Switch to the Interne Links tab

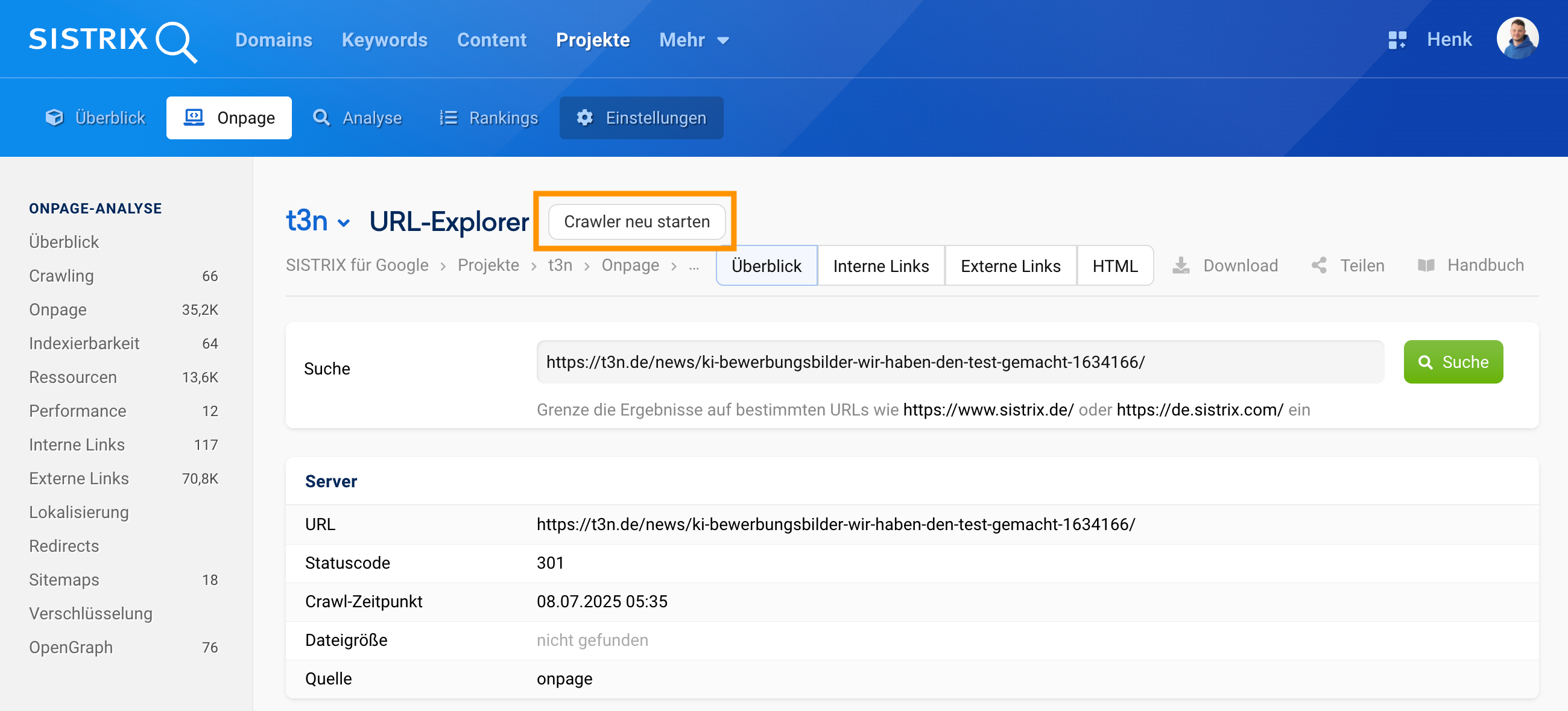point(880,266)
